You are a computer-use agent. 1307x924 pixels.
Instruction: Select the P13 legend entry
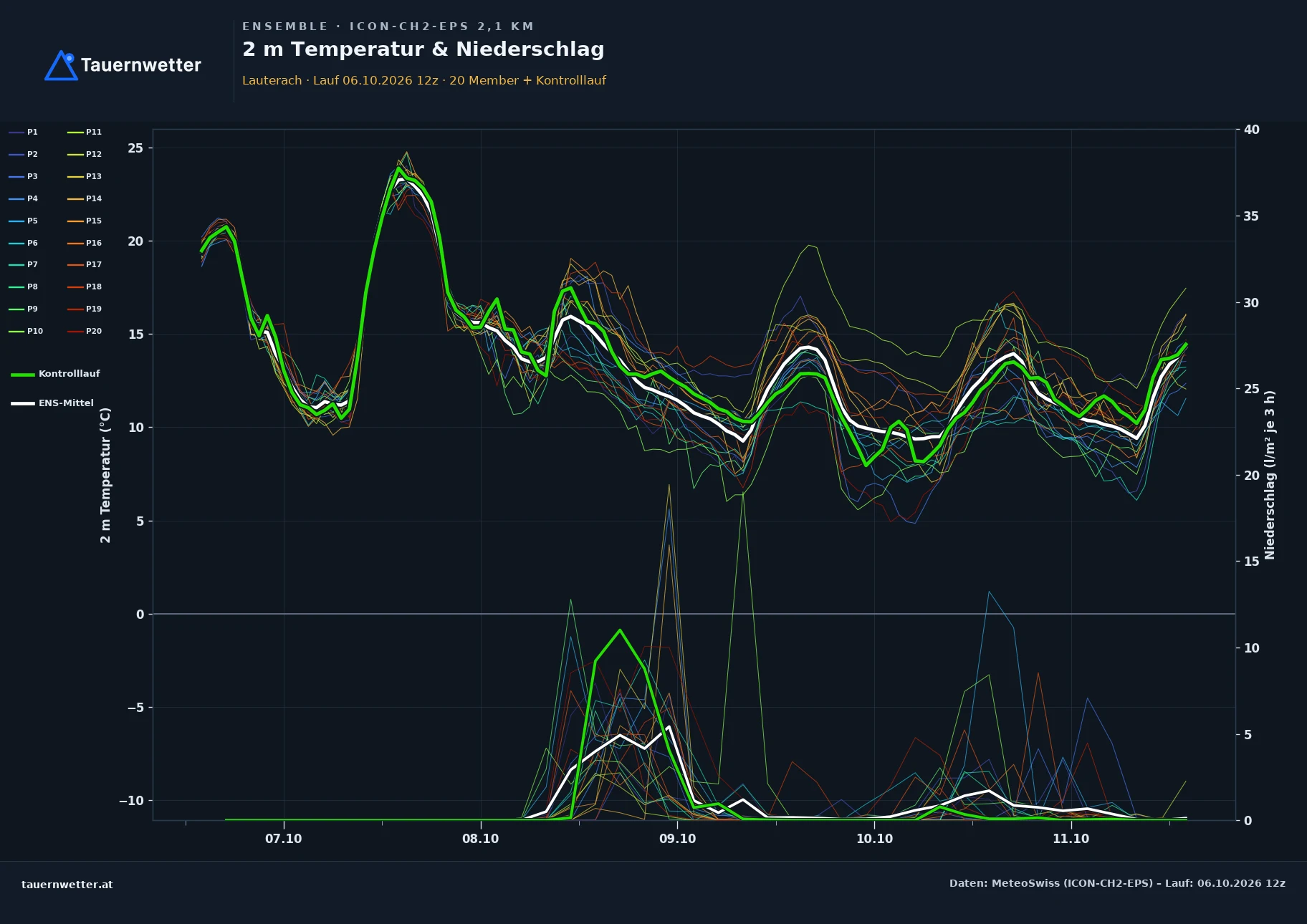[85, 176]
